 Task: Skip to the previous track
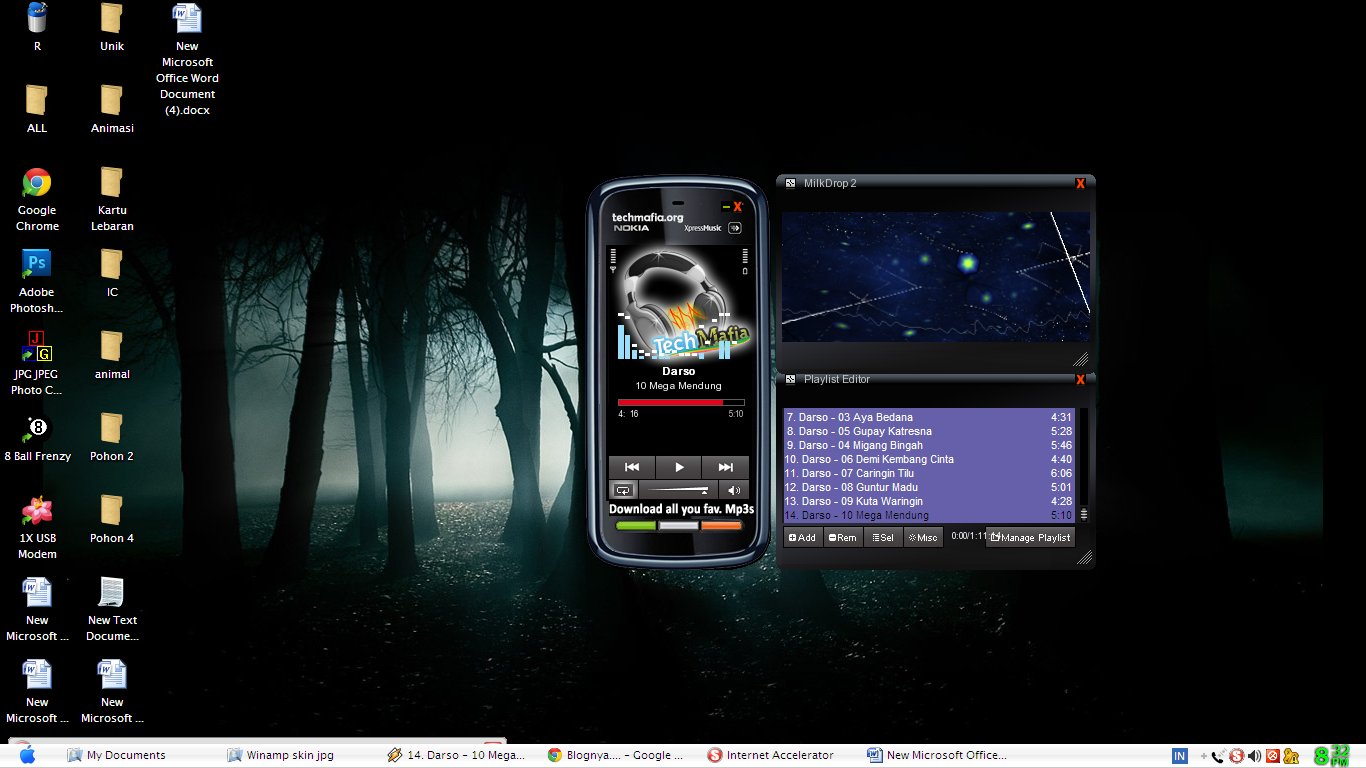click(x=631, y=467)
